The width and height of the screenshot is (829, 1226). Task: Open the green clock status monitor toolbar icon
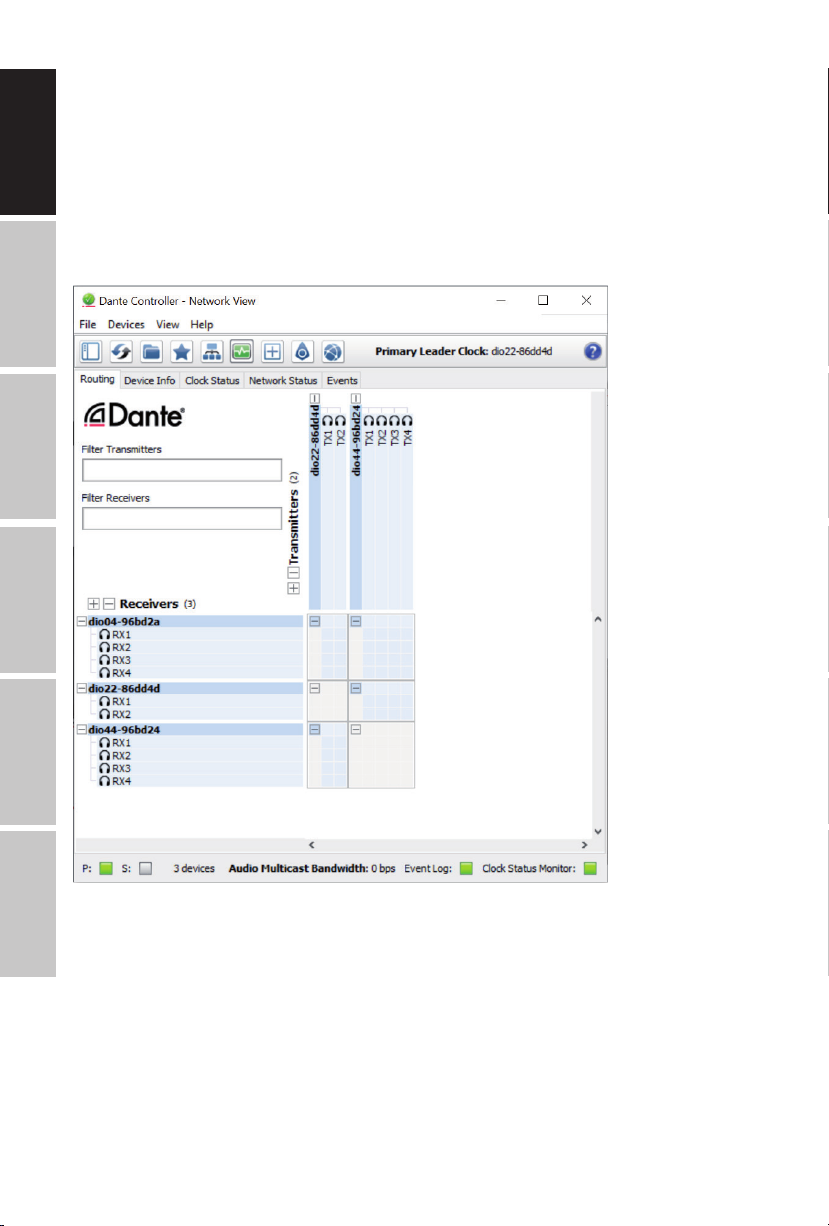(241, 351)
